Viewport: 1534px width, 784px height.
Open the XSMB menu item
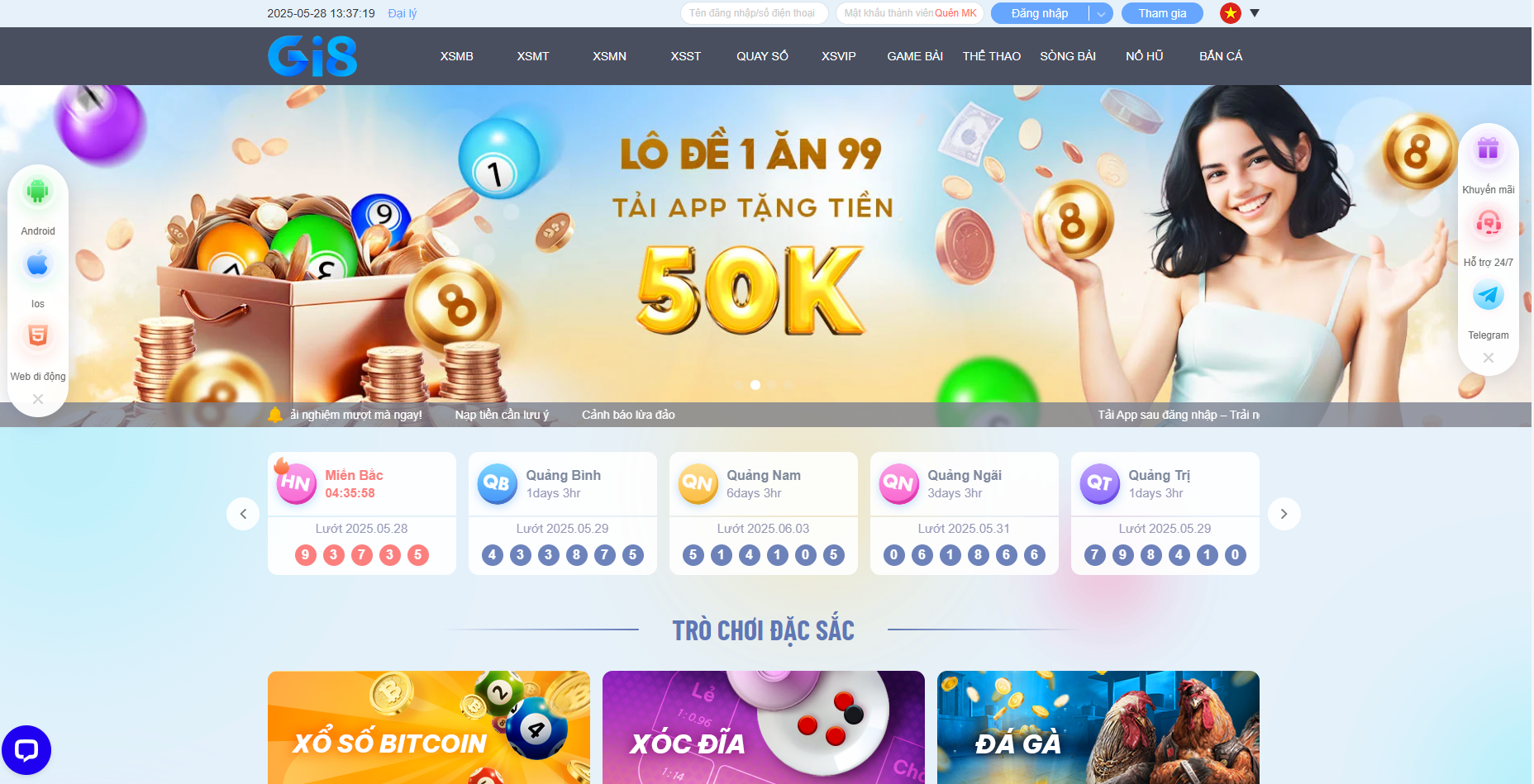coord(457,56)
